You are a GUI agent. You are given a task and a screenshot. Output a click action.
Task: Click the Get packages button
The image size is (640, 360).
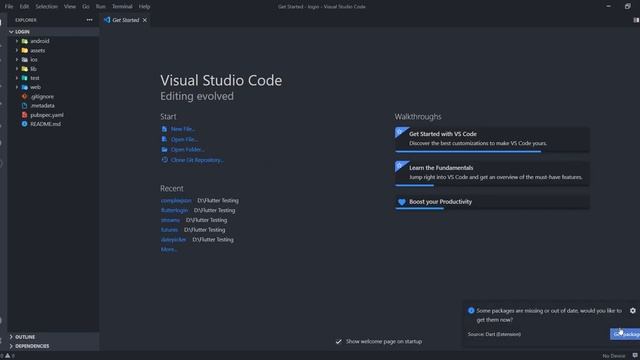click(625, 334)
